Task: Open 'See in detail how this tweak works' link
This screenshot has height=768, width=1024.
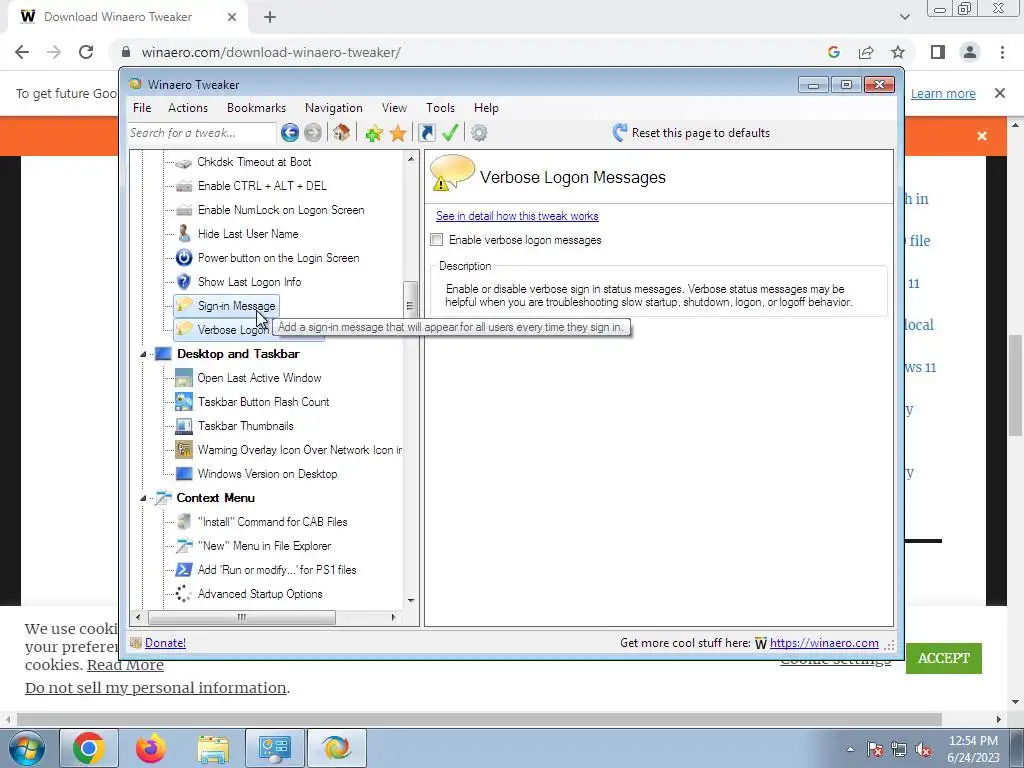Action: click(x=517, y=216)
